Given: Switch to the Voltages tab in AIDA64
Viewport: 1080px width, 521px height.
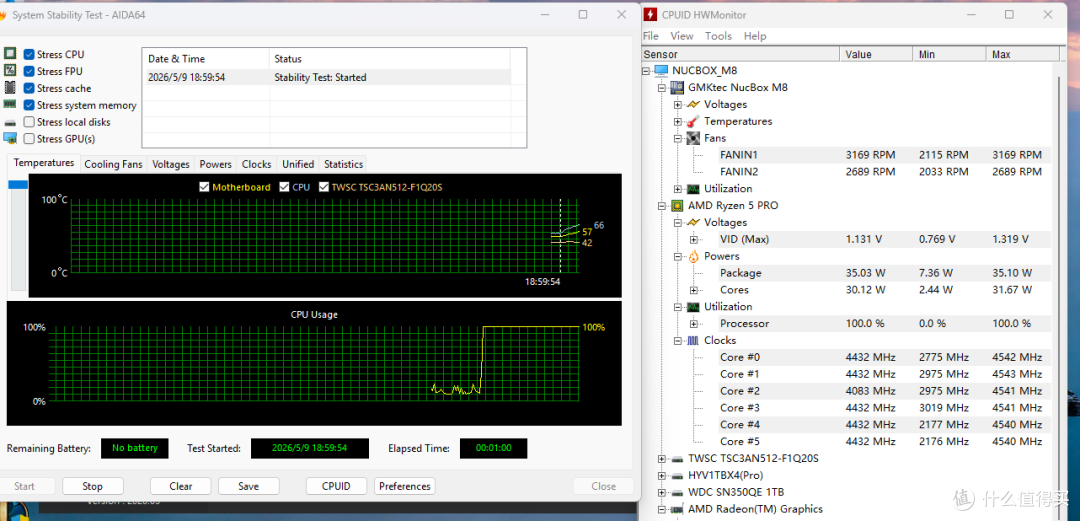Looking at the screenshot, I should point(171,164).
